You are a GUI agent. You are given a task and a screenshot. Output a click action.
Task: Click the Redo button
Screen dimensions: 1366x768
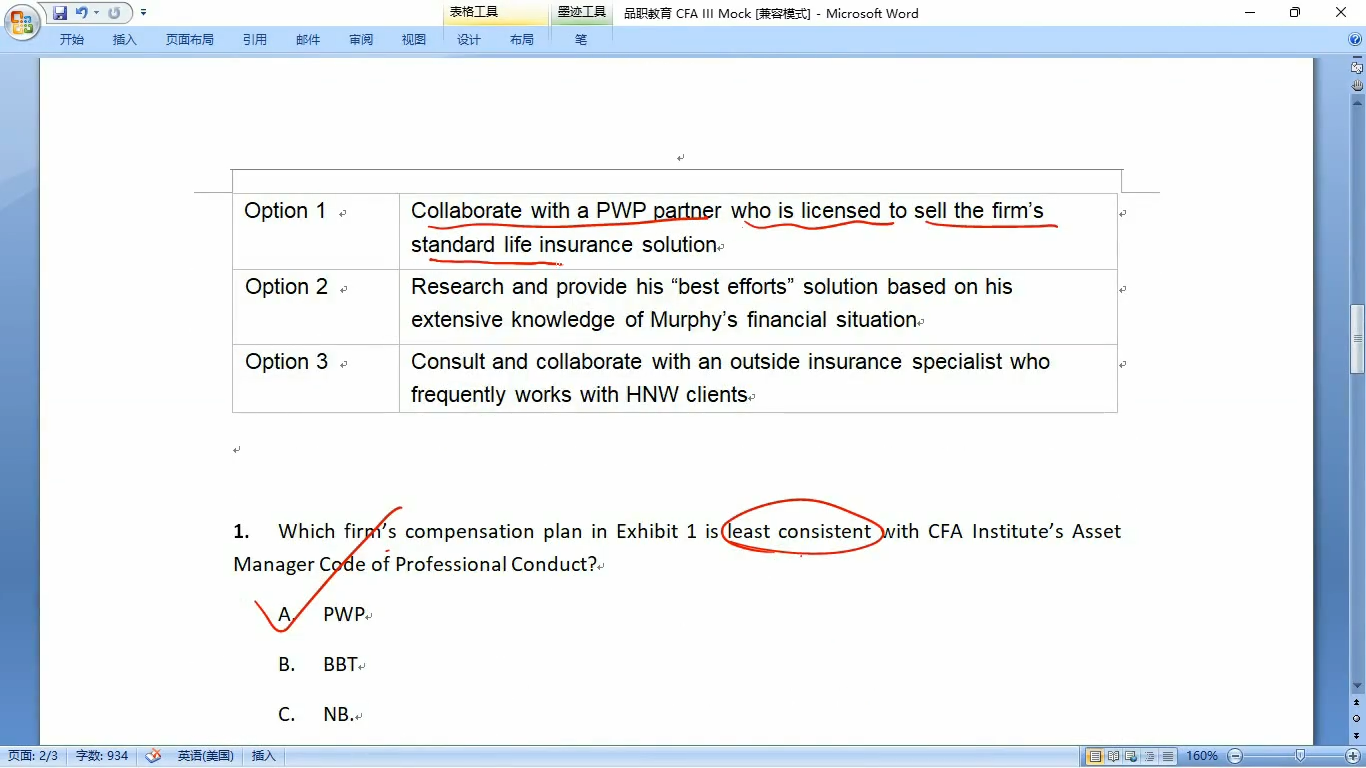(114, 13)
